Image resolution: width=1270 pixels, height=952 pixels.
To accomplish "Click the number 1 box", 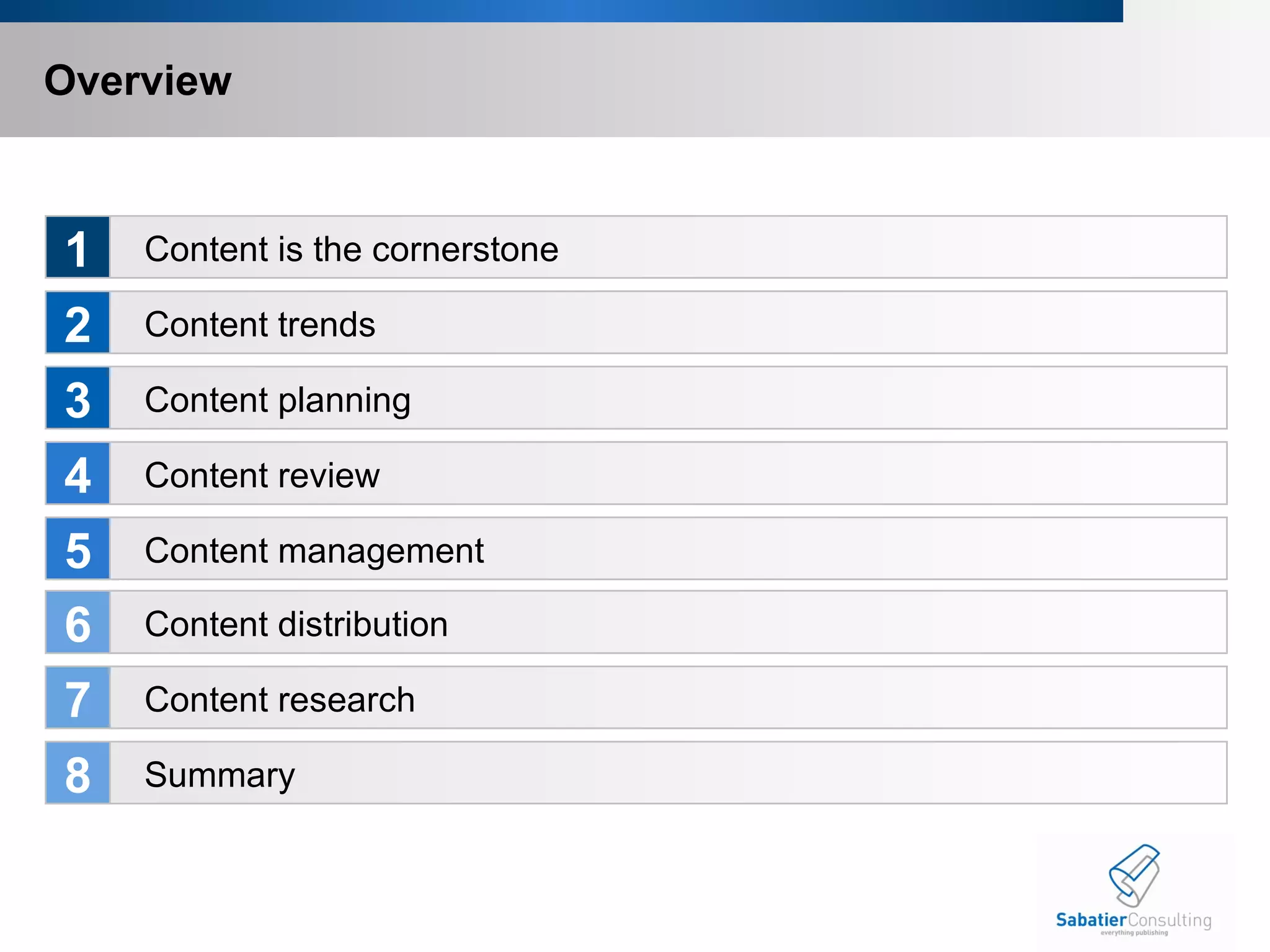I will tap(78, 247).
